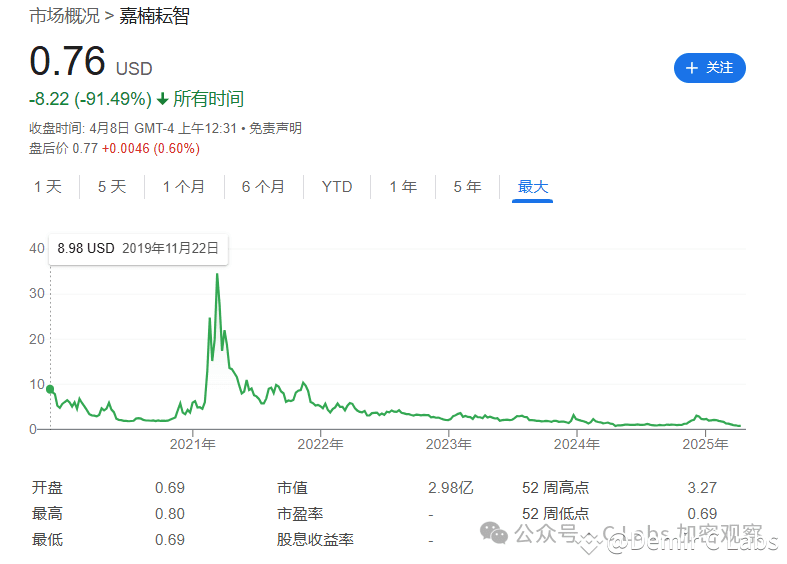The height and width of the screenshot is (564, 787).
Task: Click the 40 y-axis label
Action: [x=37, y=248]
